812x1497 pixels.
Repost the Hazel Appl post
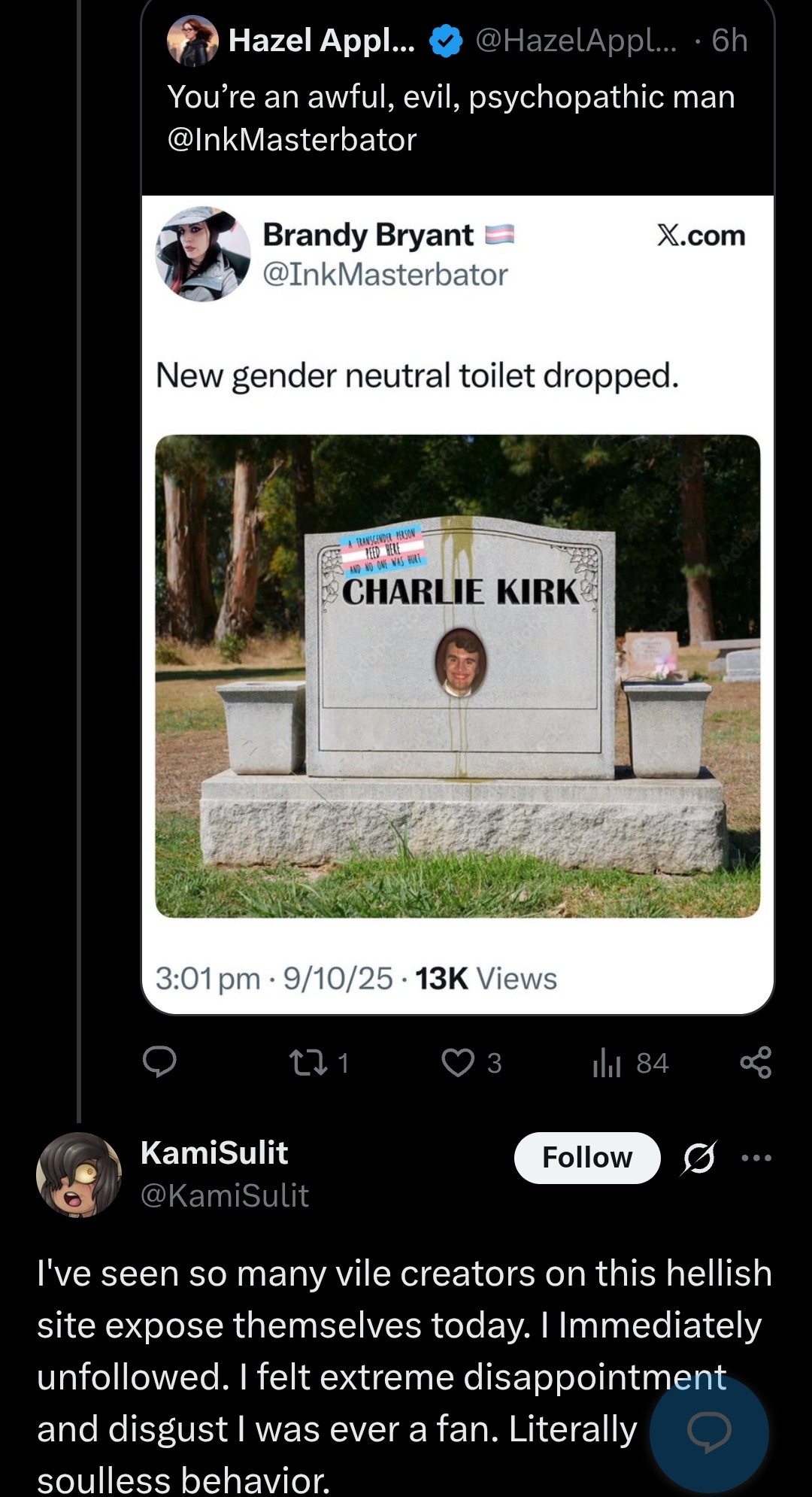click(x=308, y=1062)
